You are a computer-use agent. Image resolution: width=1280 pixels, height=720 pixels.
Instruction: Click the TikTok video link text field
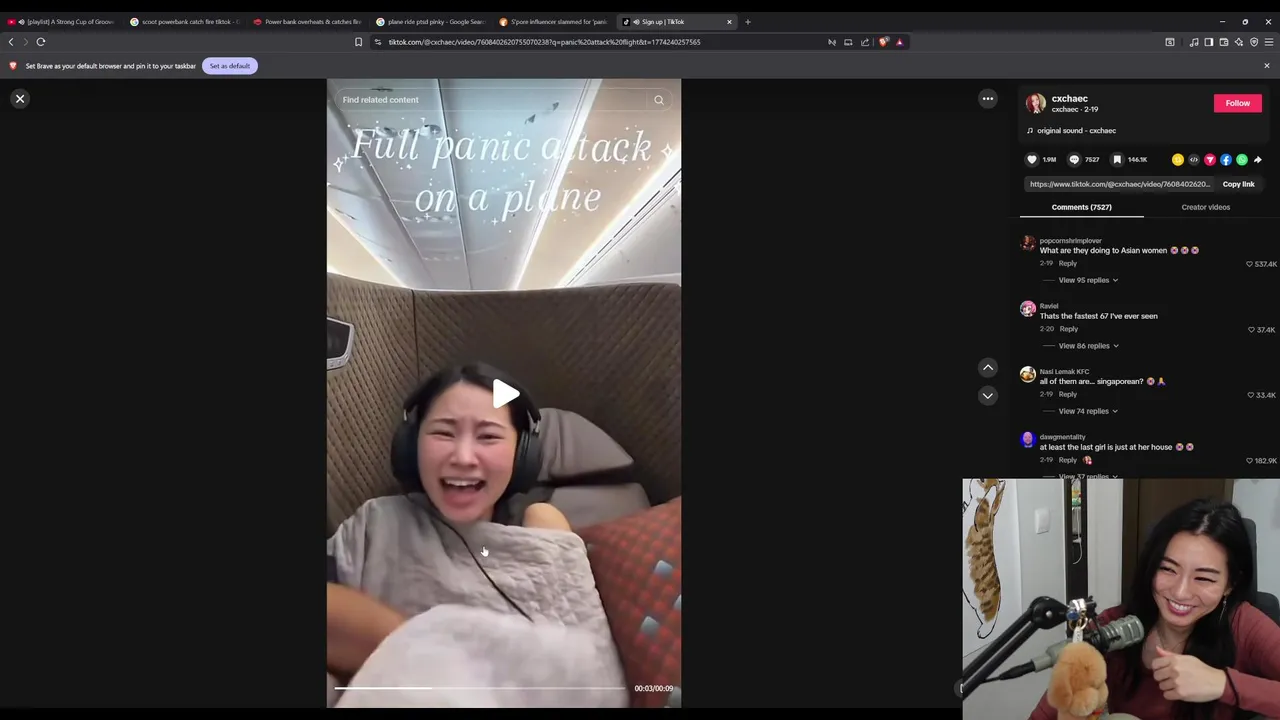pyautogui.click(x=1119, y=184)
